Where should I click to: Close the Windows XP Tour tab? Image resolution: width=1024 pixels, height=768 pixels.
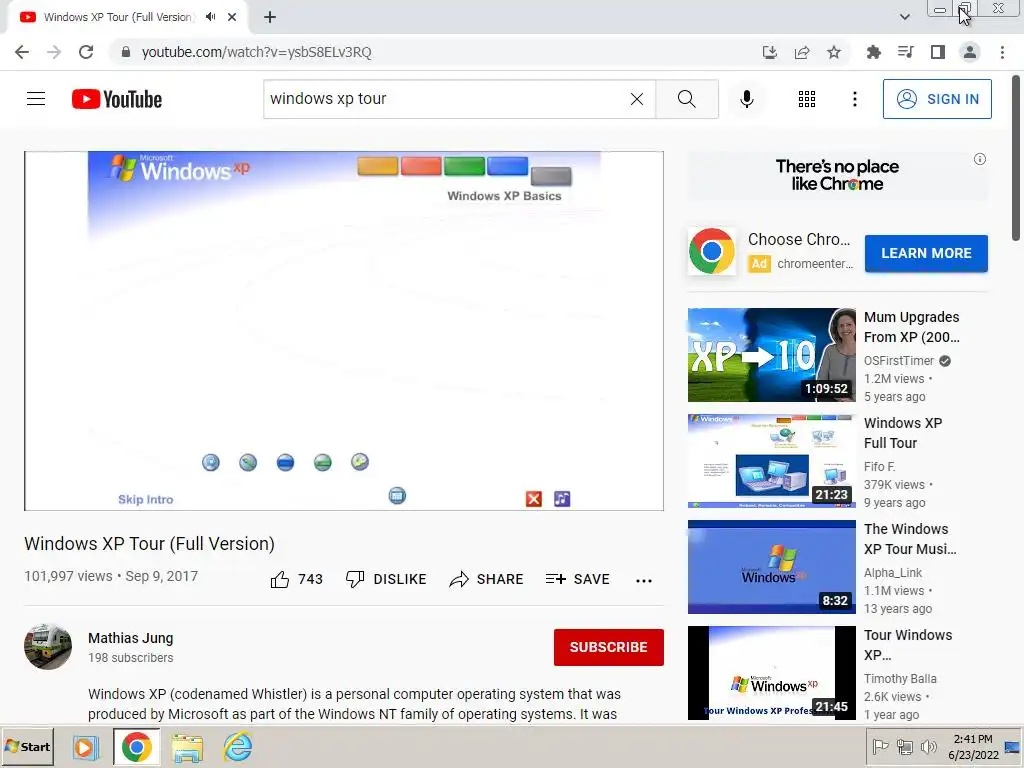pos(232,17)
